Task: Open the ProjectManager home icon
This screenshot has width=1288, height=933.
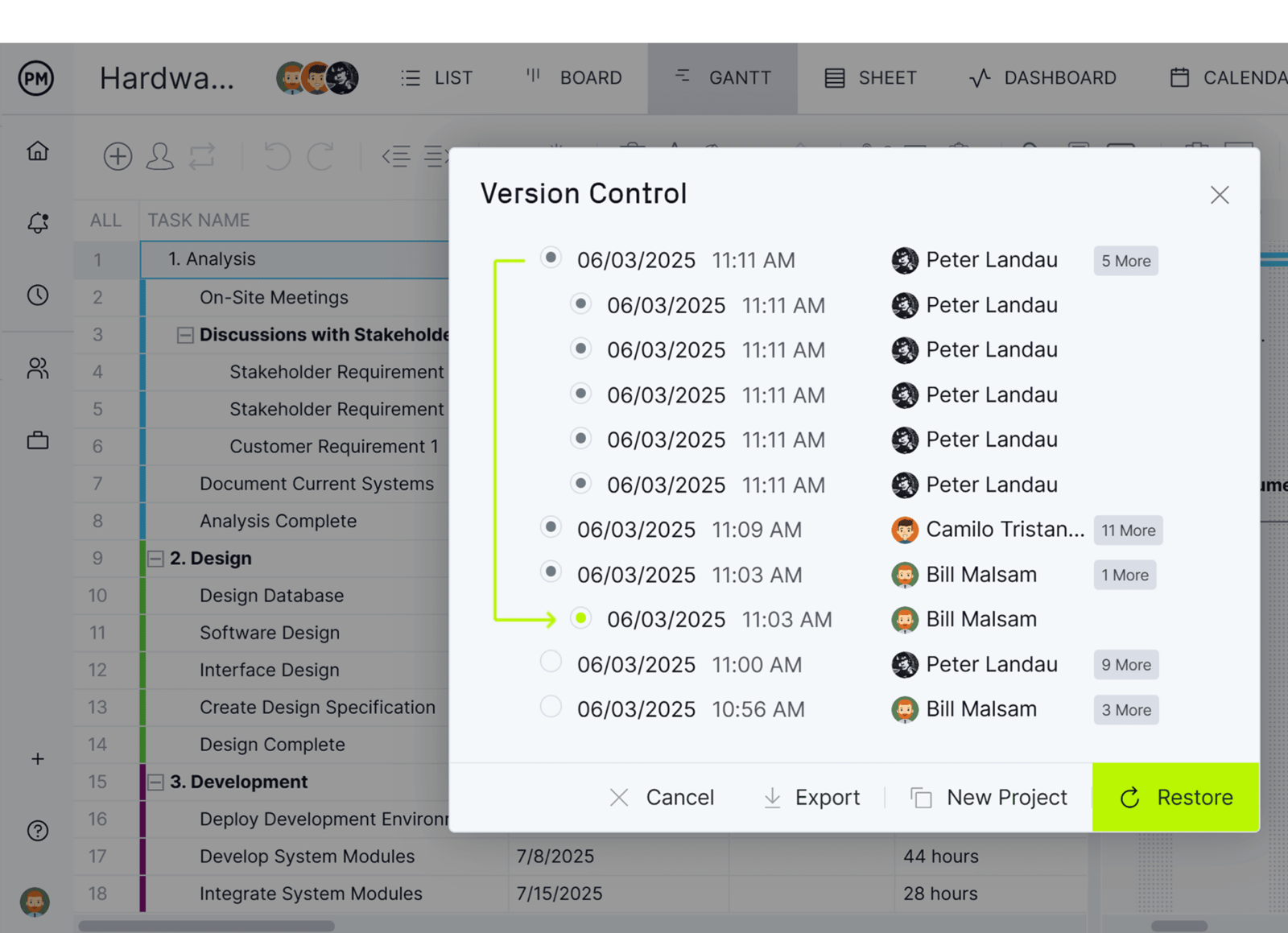Action: (37, 151)
